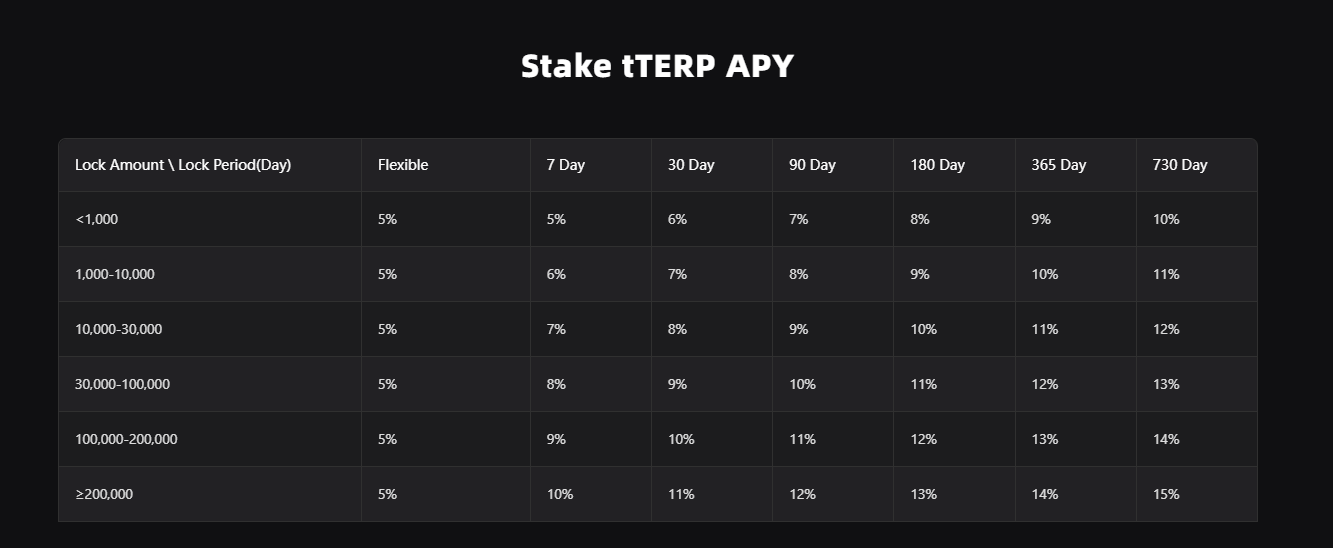Click the "10,000-30,000" row label
The image size is (1333, 548).
(119, 329)
